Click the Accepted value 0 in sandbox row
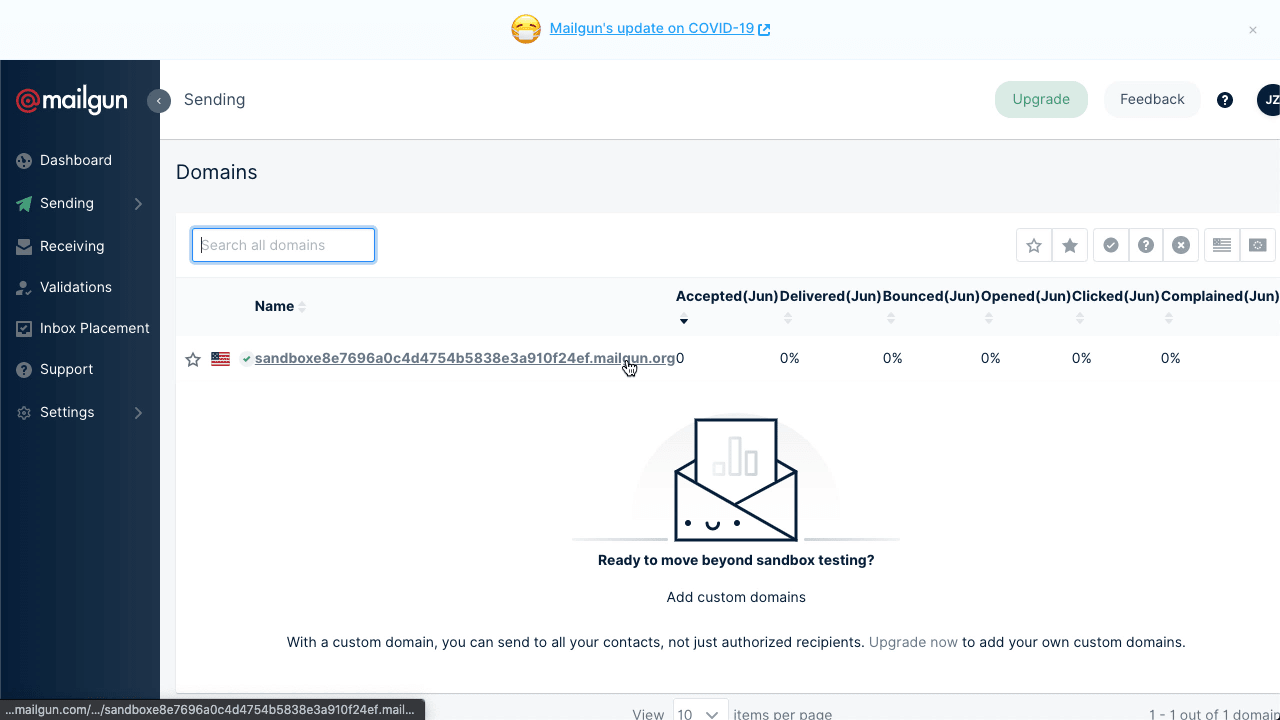 pos(680,359)
